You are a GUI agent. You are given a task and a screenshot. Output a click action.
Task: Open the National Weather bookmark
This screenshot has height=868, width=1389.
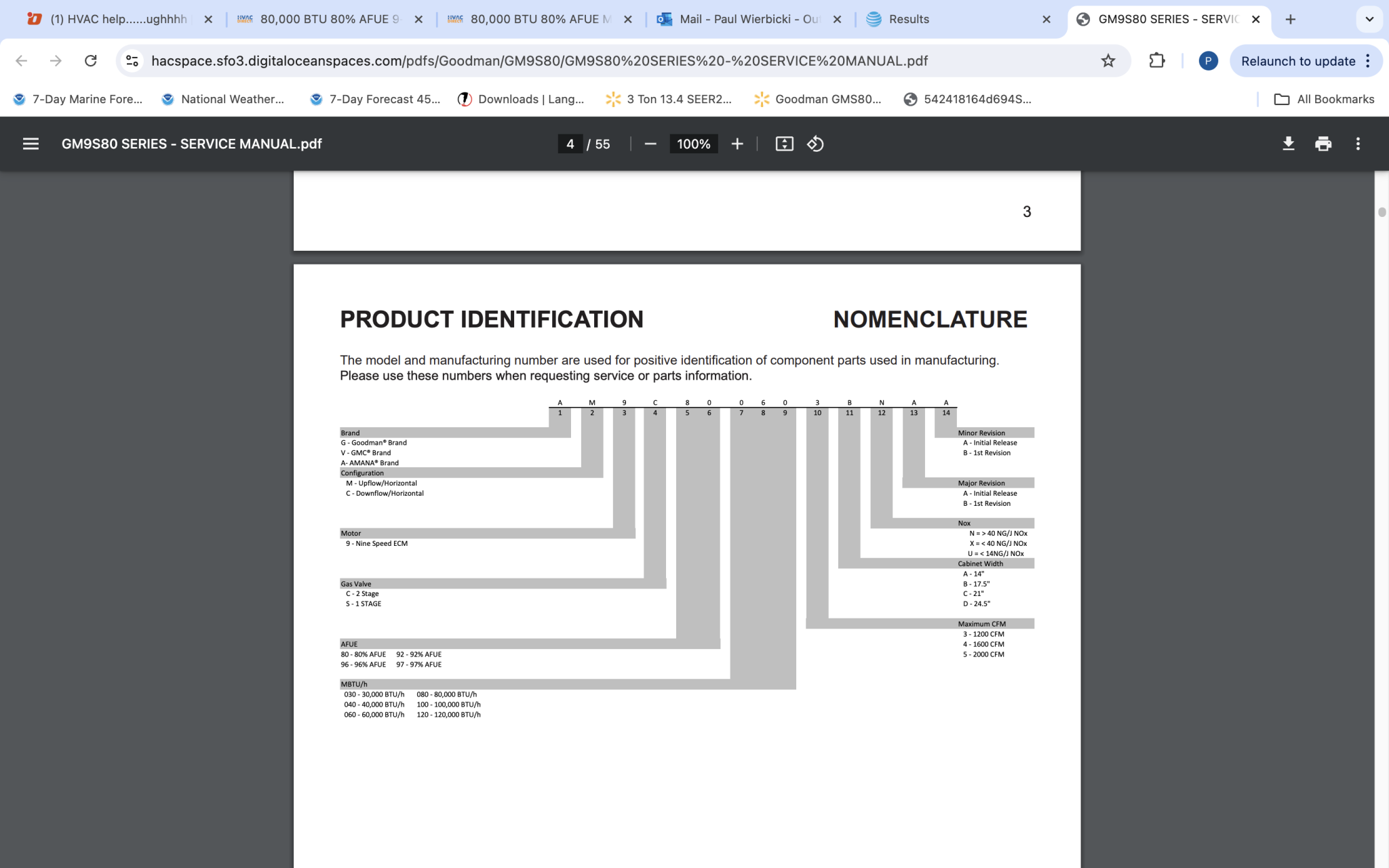(x=223, y=99)
